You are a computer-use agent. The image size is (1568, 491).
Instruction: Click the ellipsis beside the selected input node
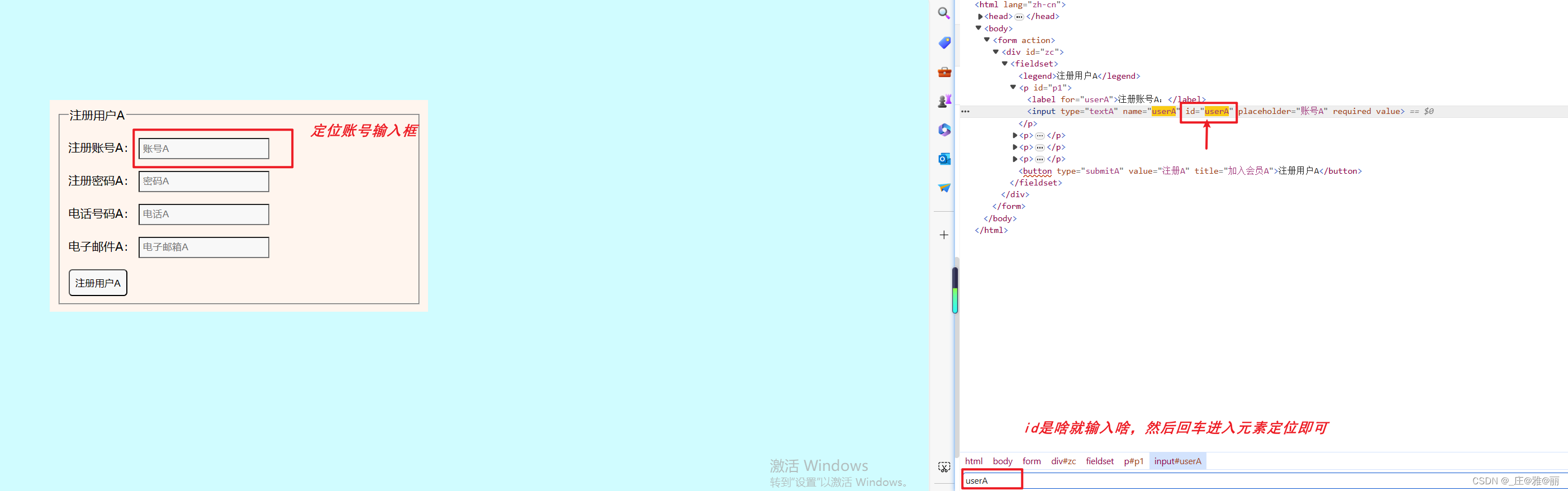[966, 111]
